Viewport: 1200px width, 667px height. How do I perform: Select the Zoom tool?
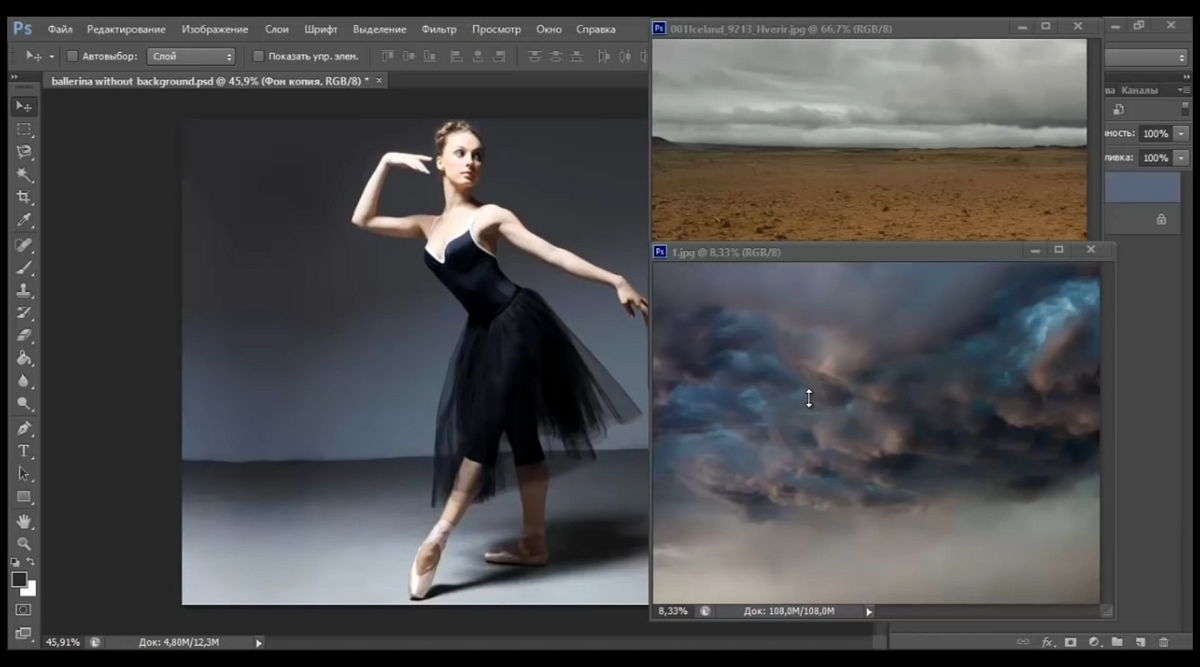click(x=24, y=544)
